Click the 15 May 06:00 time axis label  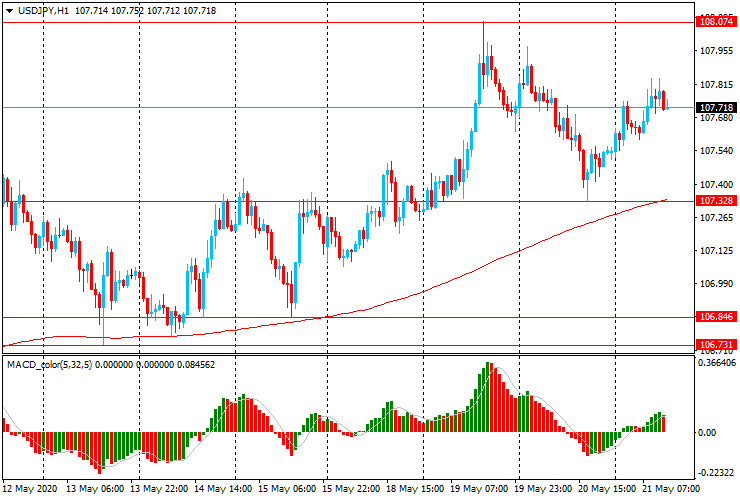click(x=287, y=488)
